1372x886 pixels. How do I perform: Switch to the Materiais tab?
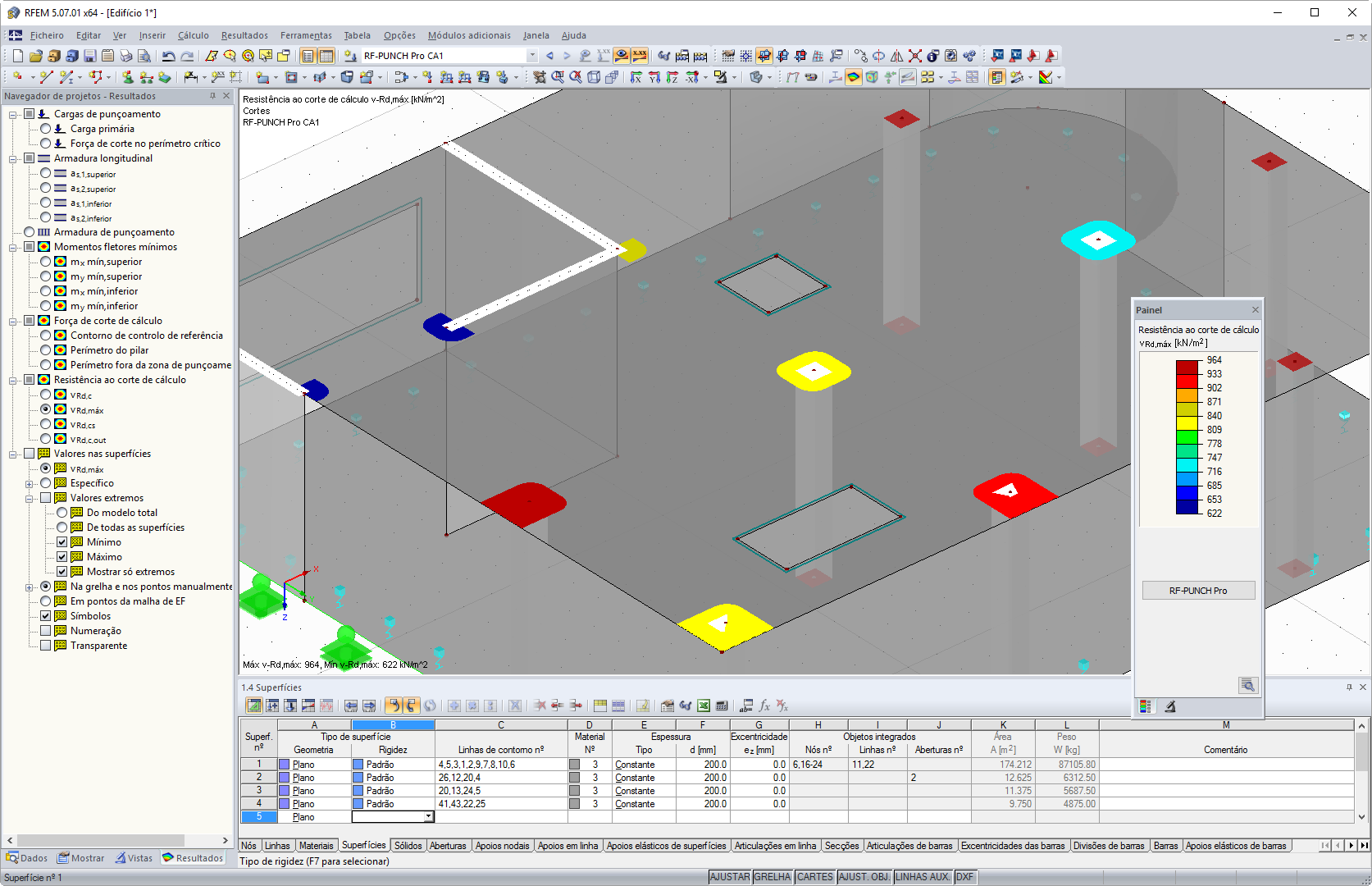[x=317, y=845]
